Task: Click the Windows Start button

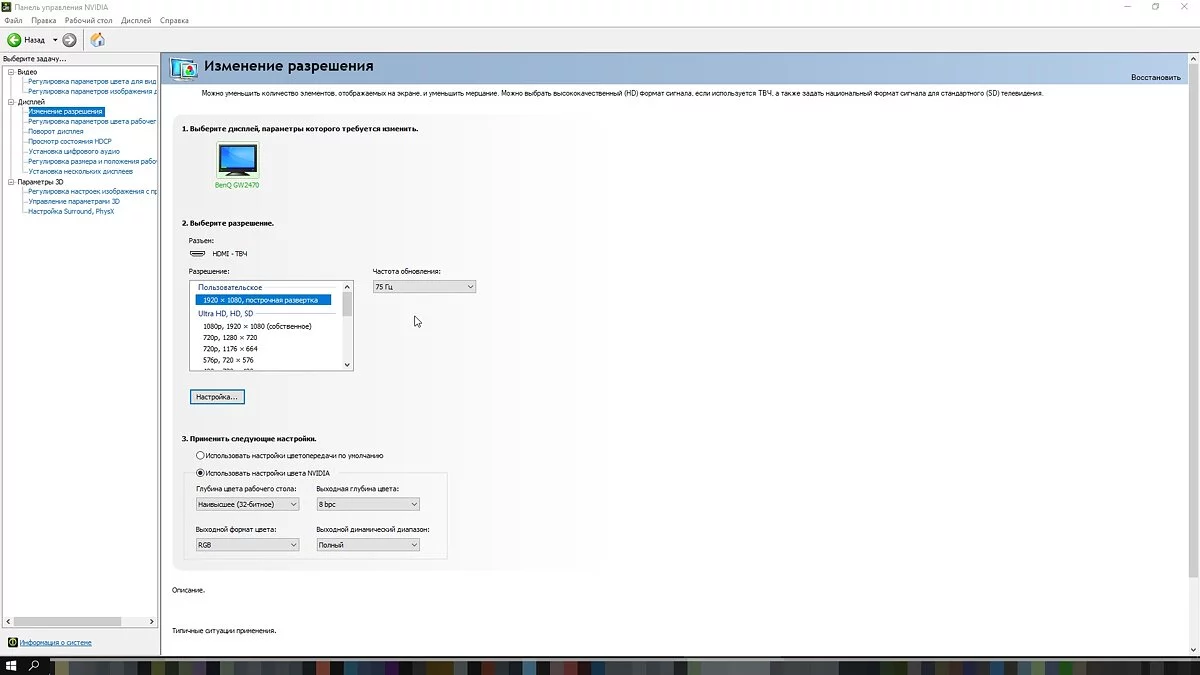Action: point(12,666)
